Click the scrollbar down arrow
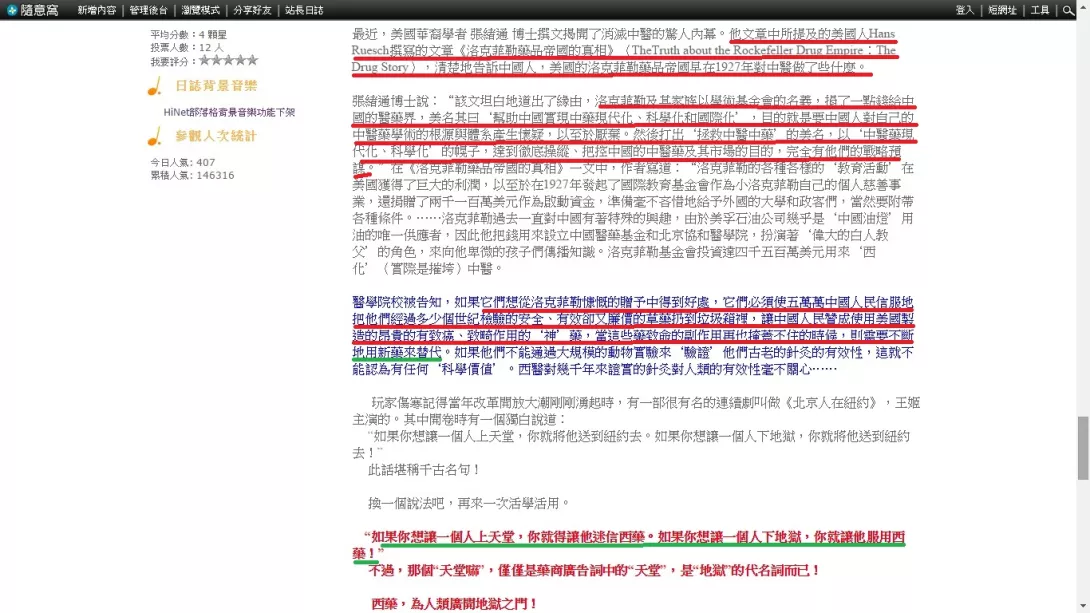 click(x=1083, y=607)
